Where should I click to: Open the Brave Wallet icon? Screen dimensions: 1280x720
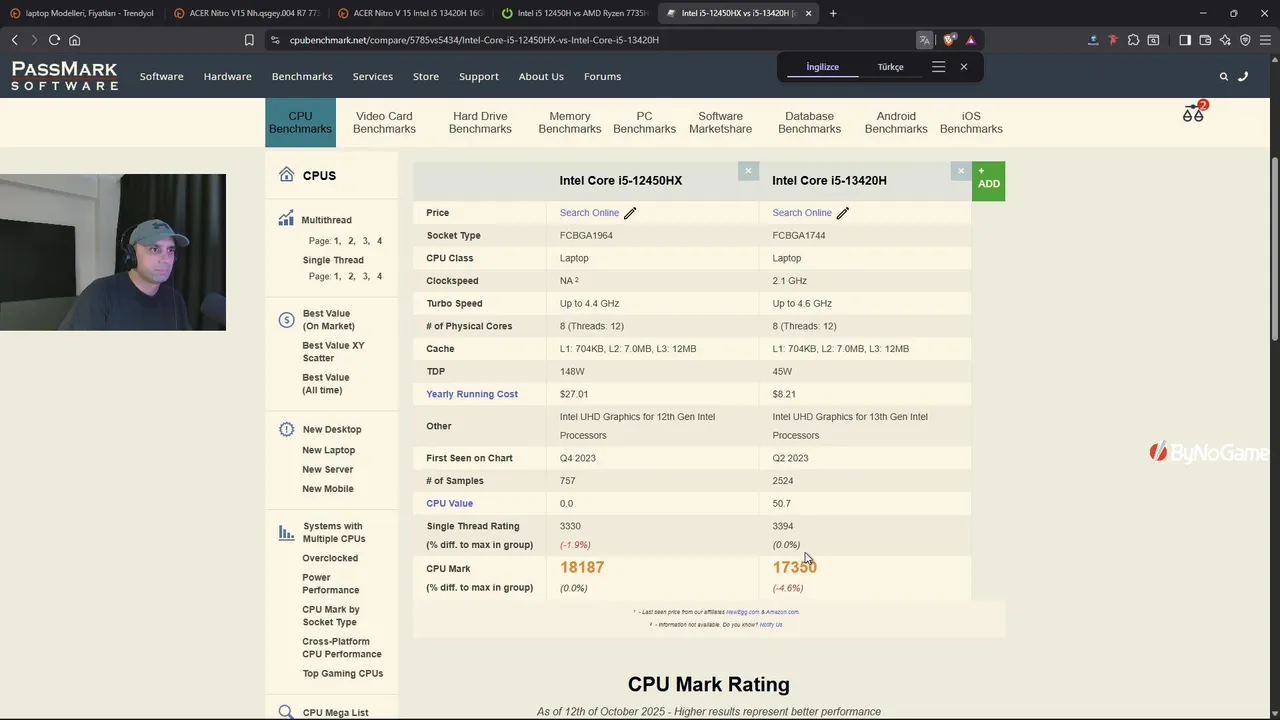(1205, 40)
